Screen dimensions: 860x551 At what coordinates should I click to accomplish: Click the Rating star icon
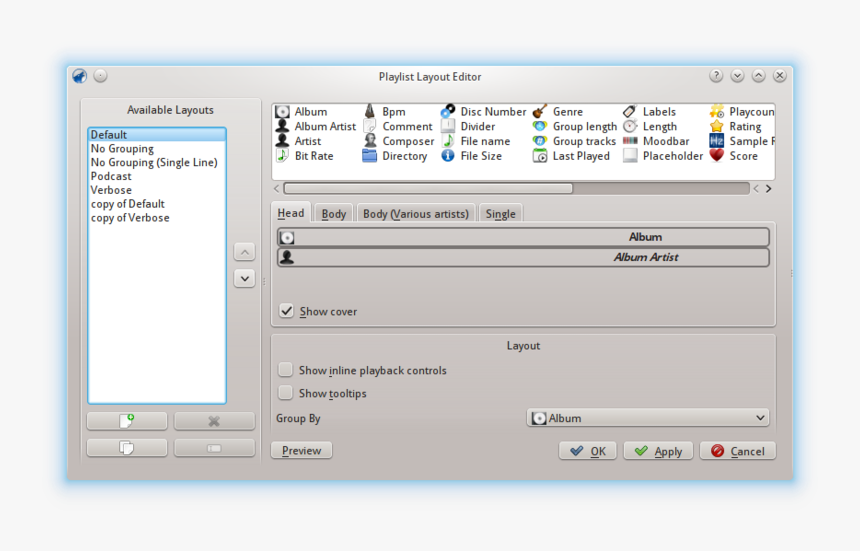tap(717, 127)
